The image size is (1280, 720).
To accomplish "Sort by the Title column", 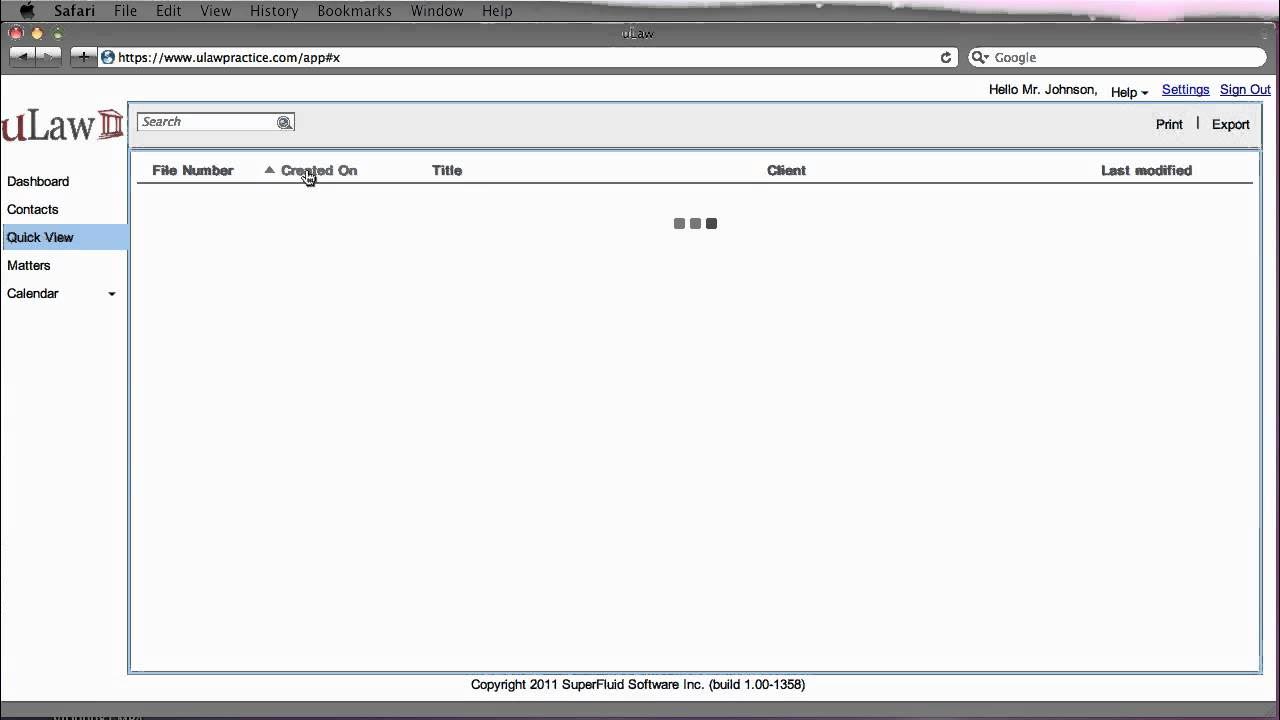I will coord(447,170).
